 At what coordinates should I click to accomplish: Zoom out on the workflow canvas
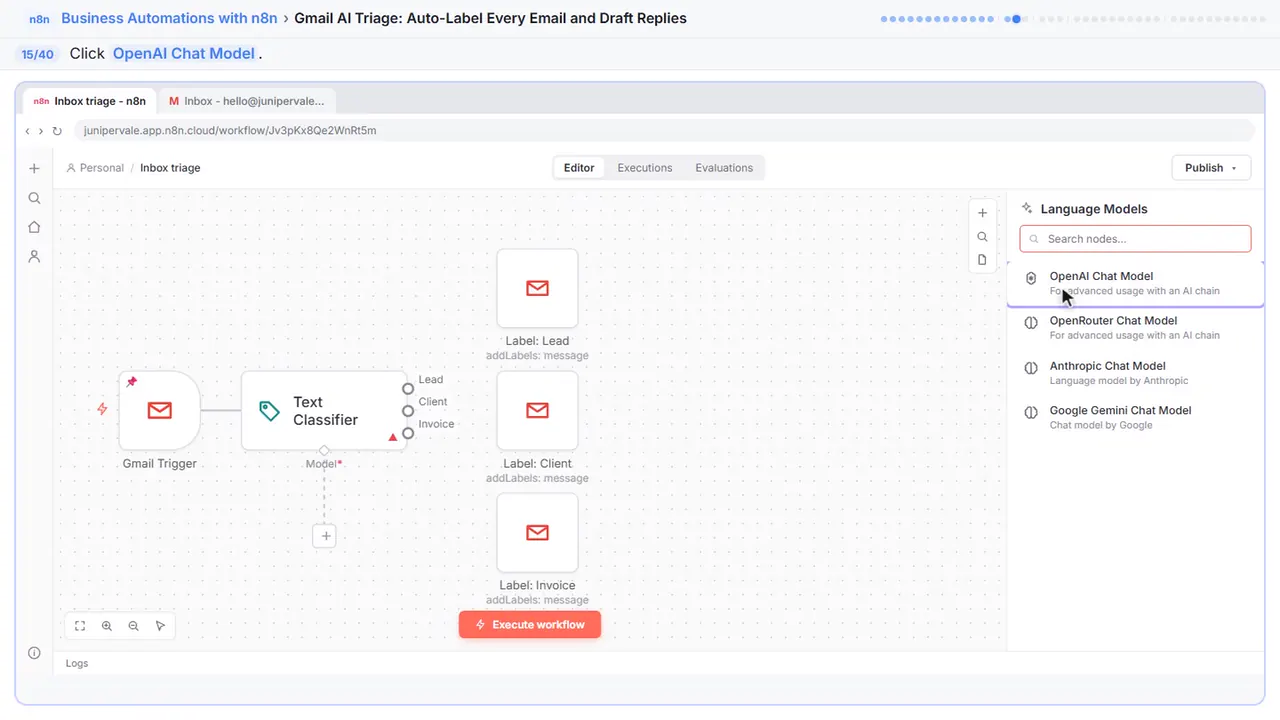pyautogui.click(x=134, y=626)
